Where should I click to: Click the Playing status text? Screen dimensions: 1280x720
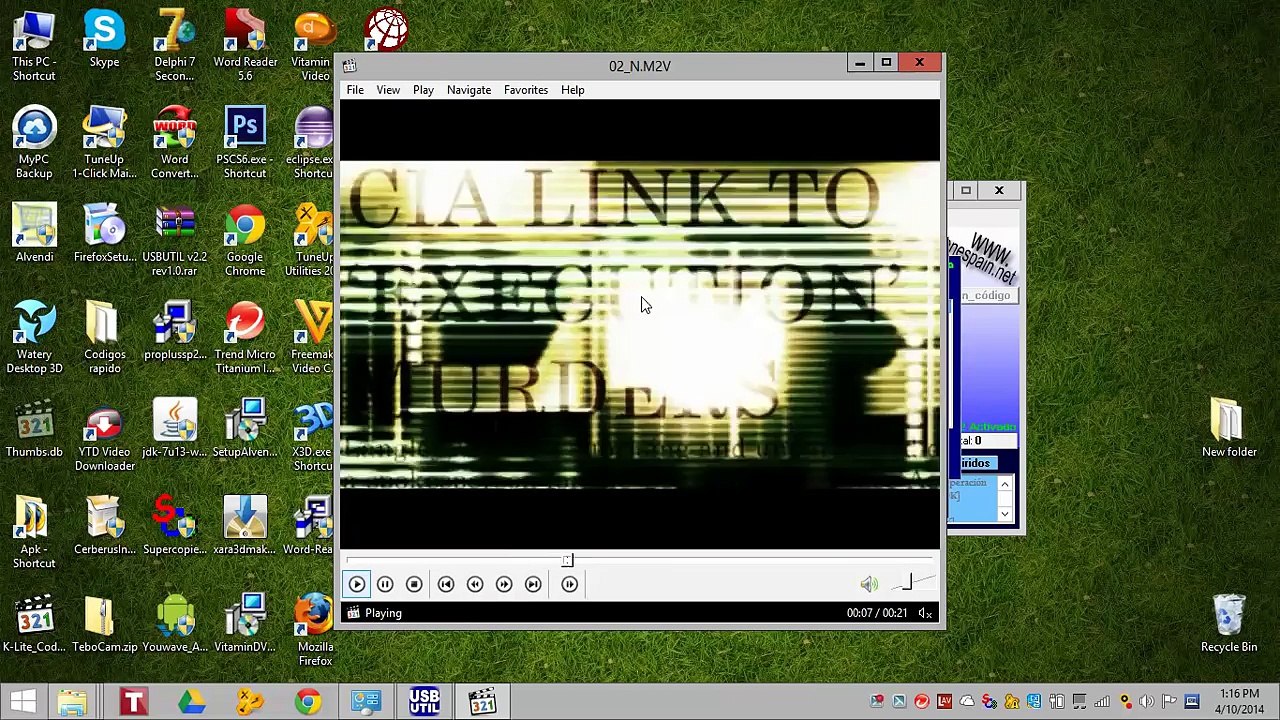383,613
